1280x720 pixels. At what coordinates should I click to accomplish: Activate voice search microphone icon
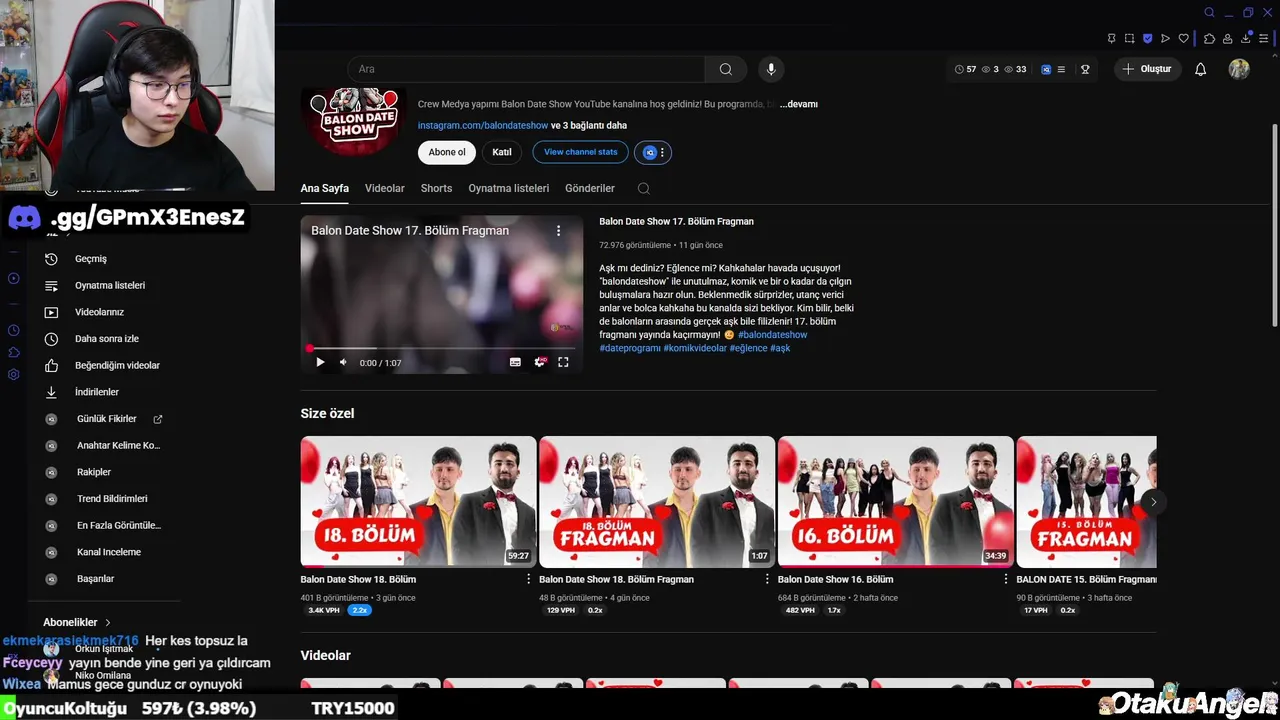770,69
